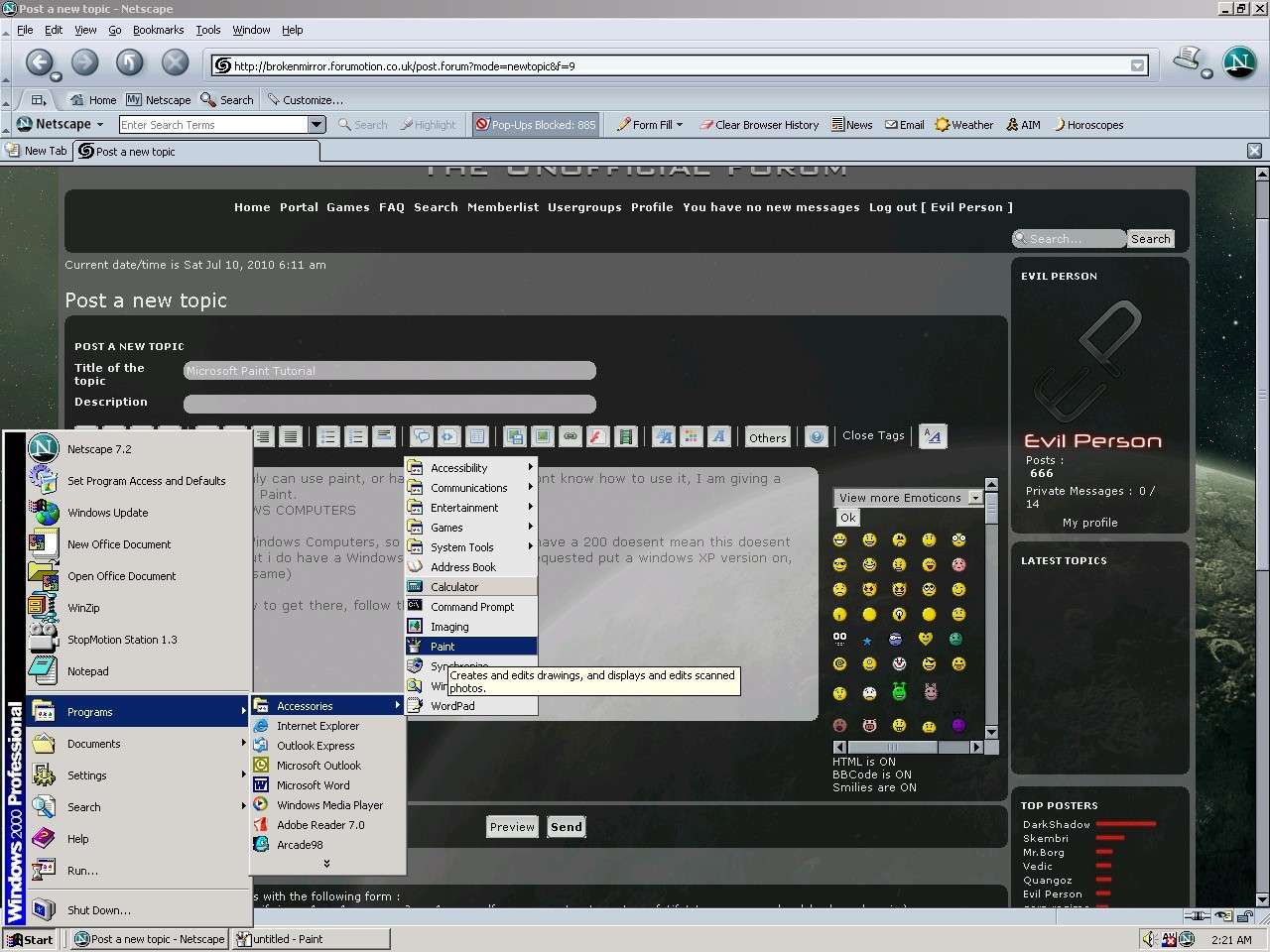Open the Form Fill dropdown
This screenshot has width=1270, height=952.
[650, 125]
